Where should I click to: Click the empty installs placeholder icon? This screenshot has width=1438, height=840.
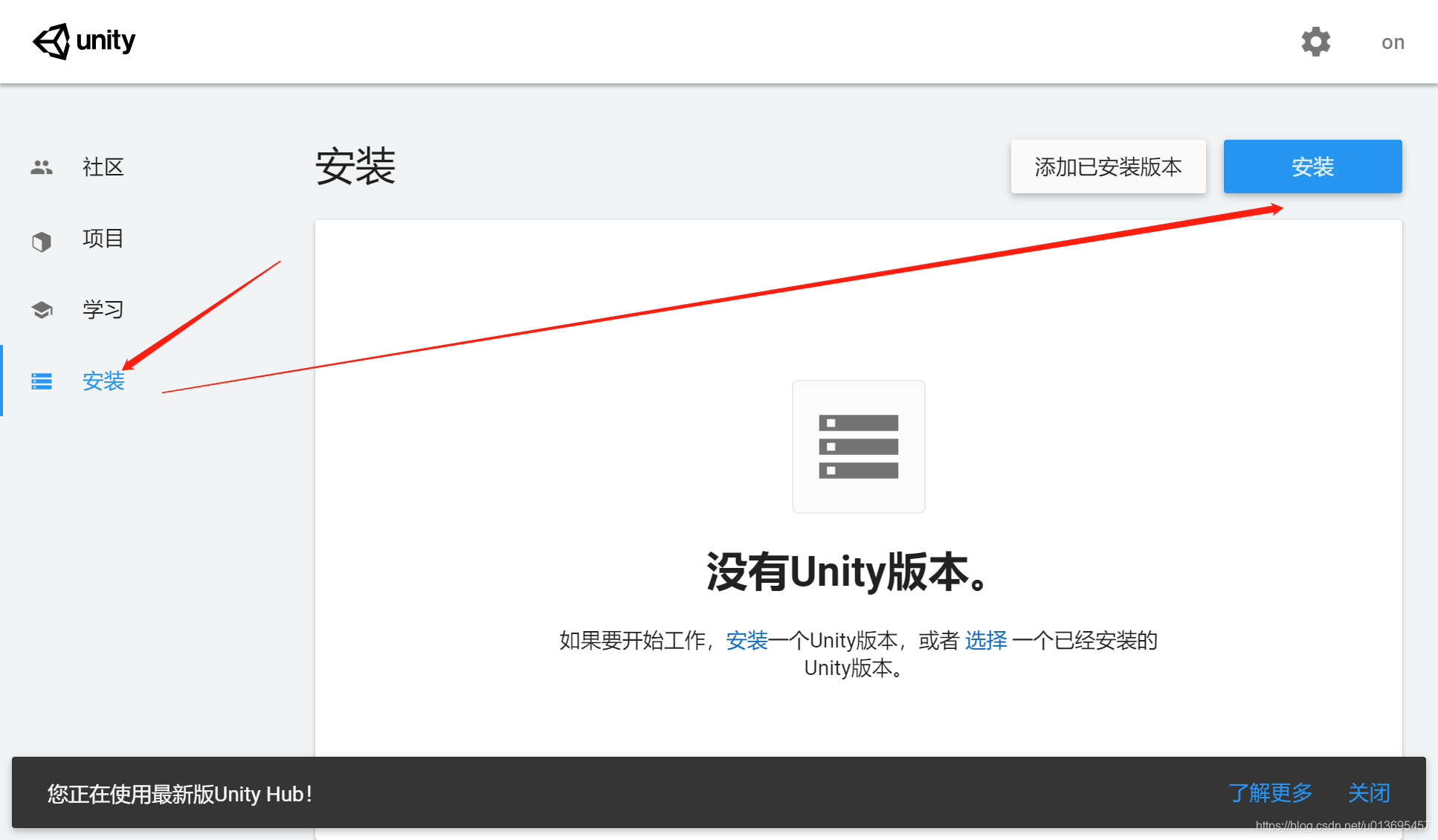tap(859, 447)
